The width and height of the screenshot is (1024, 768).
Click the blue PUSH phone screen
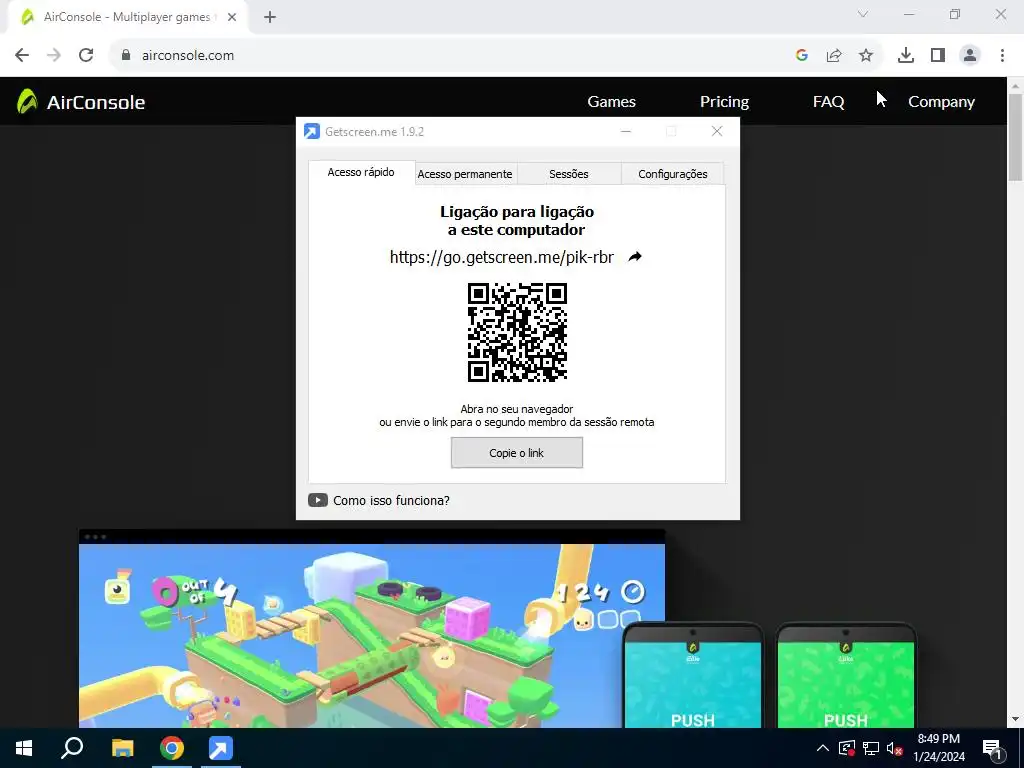pyautogui.click(x=693, y=684)
